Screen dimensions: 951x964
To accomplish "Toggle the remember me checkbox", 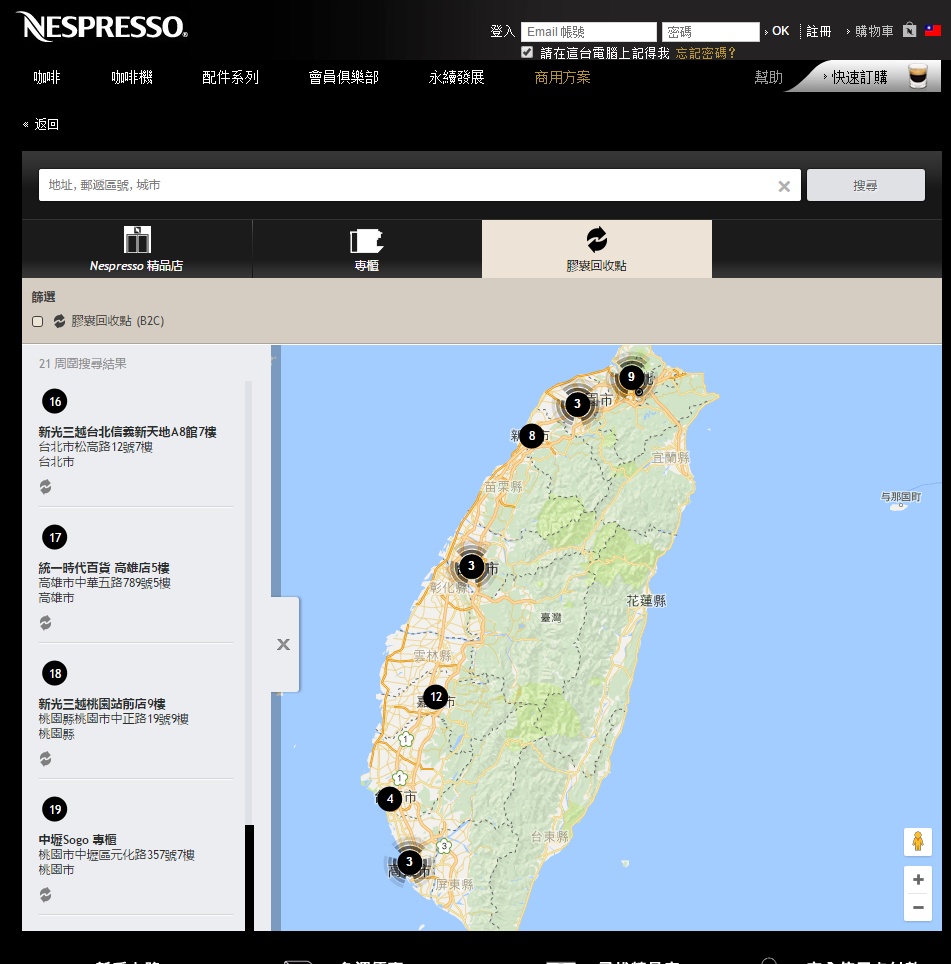I will [x=527, y=52].
